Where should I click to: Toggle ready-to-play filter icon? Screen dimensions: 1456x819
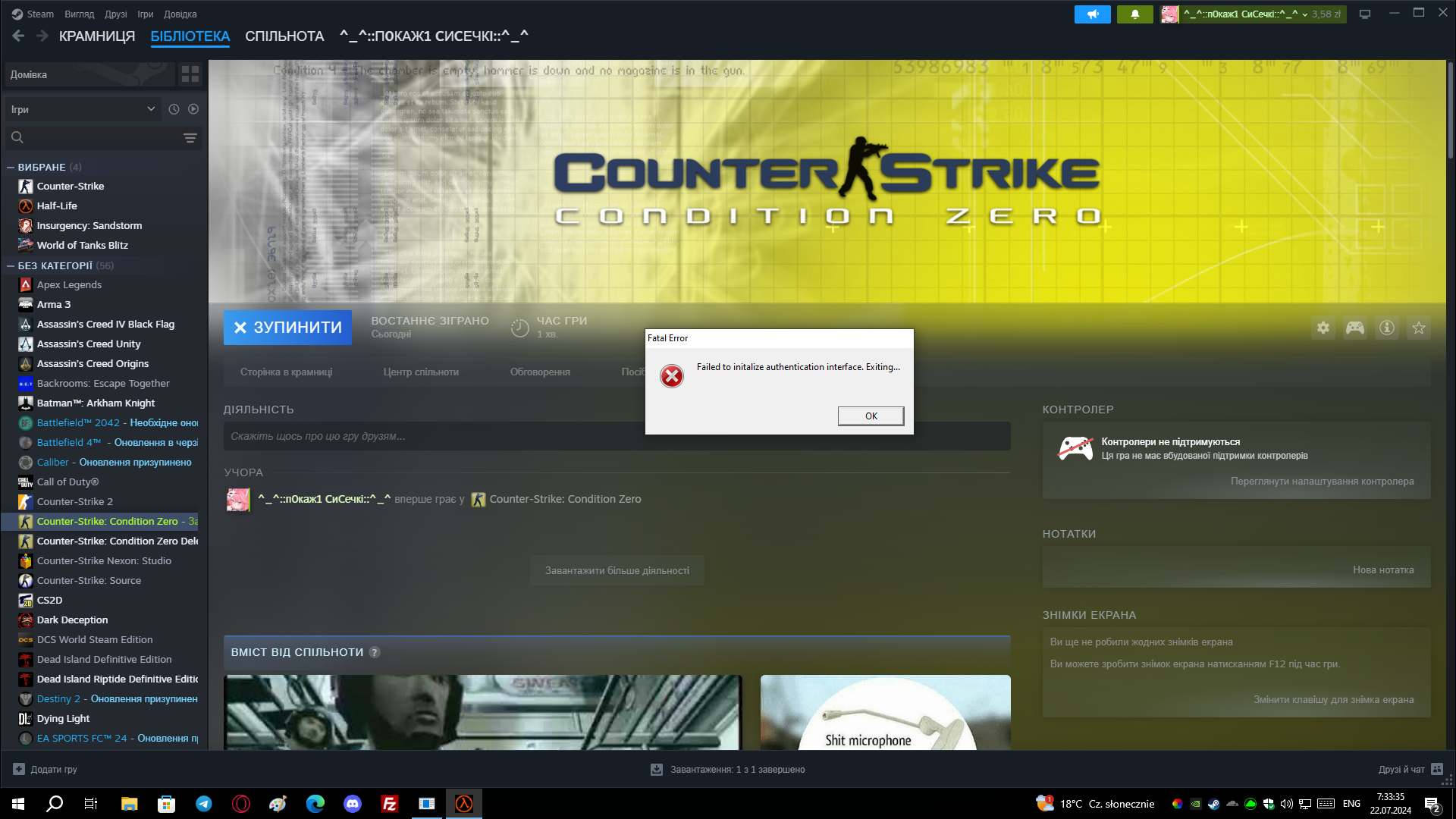(x=193, y=109)
